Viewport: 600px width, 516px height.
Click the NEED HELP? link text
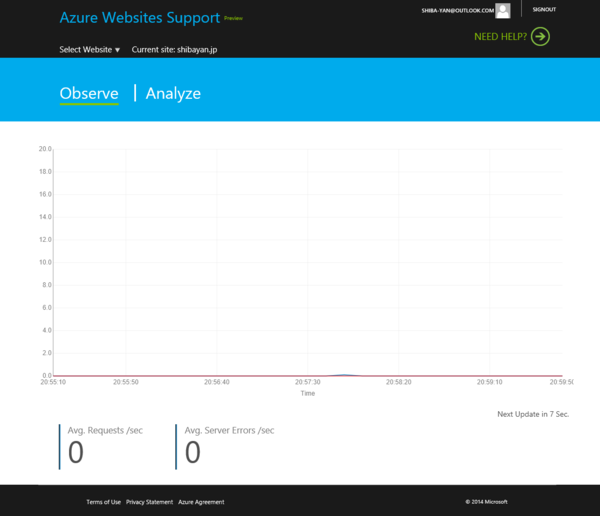coord(501,37)
